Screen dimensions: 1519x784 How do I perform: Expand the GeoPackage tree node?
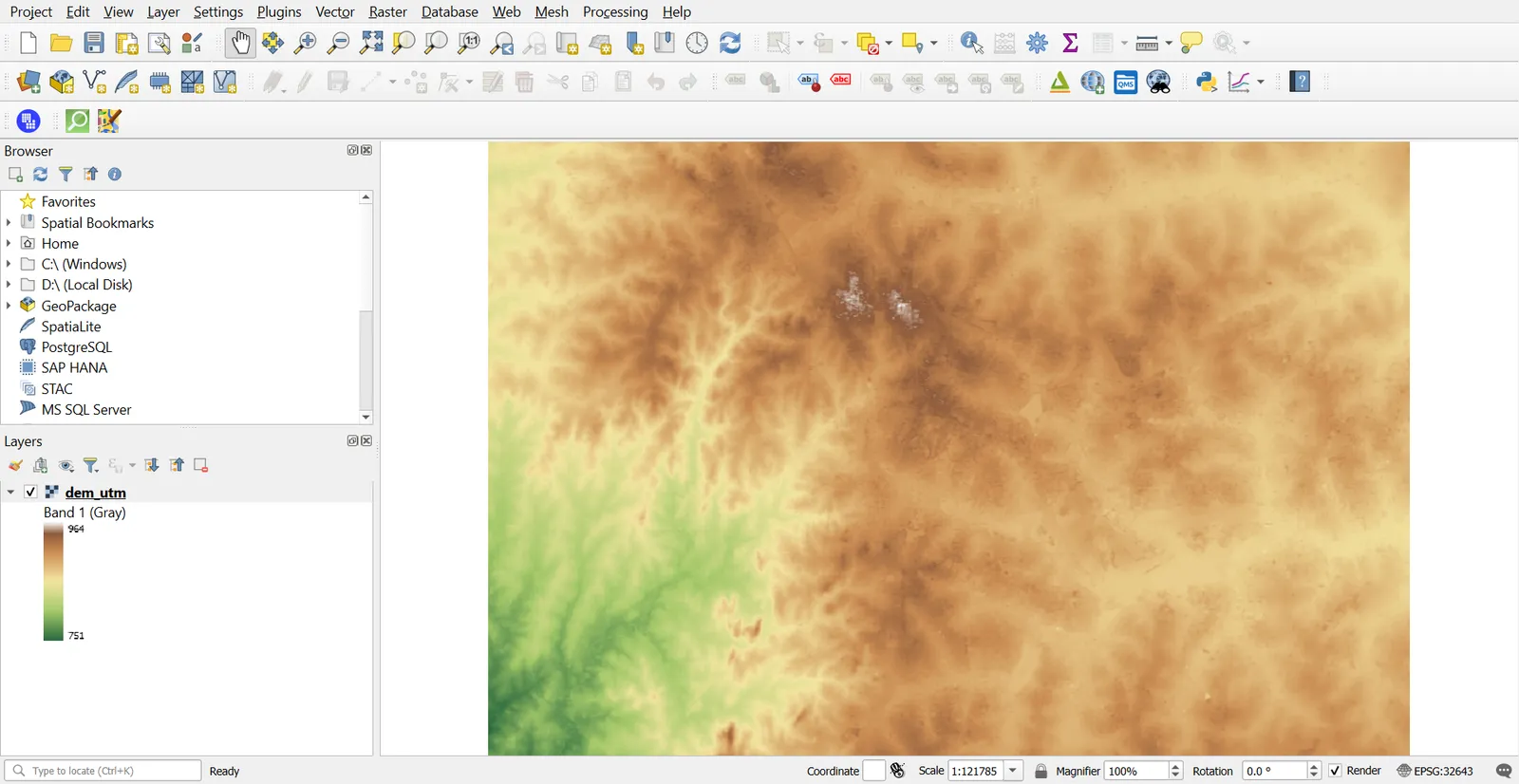[x=9, y=306]
